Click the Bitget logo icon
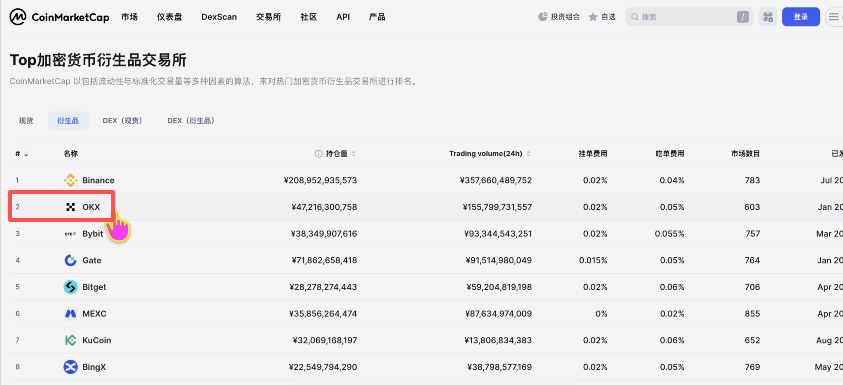 pyautogui.click(x=70, y=287)
